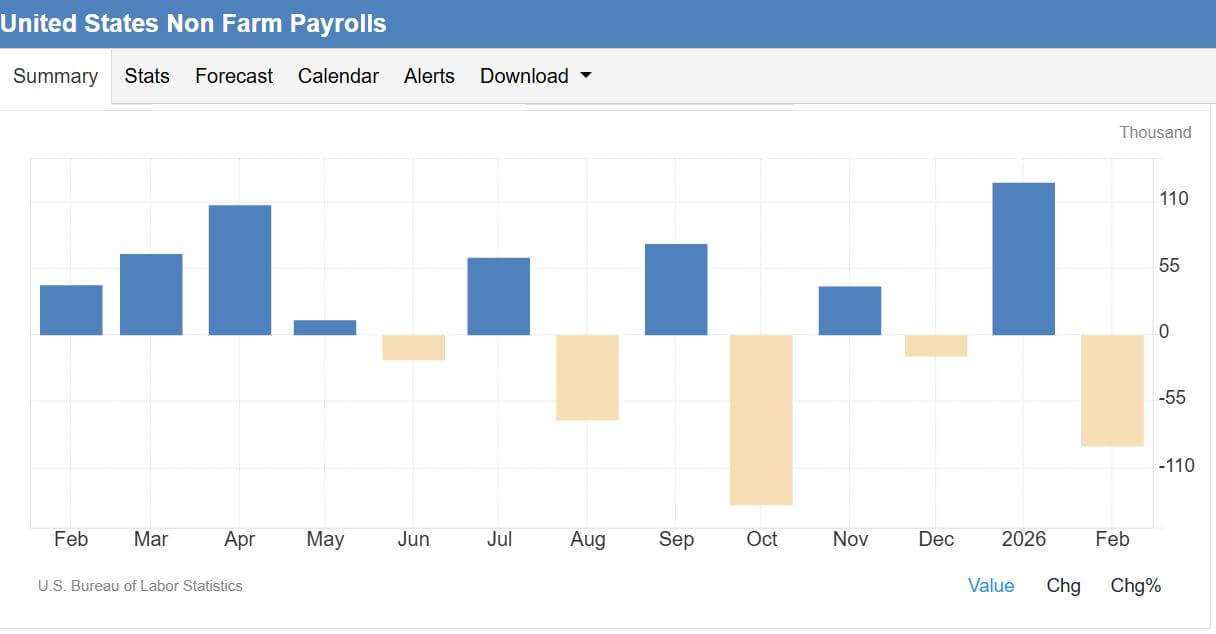
Task: Open the Alerts tab
Action: [429, 77]
